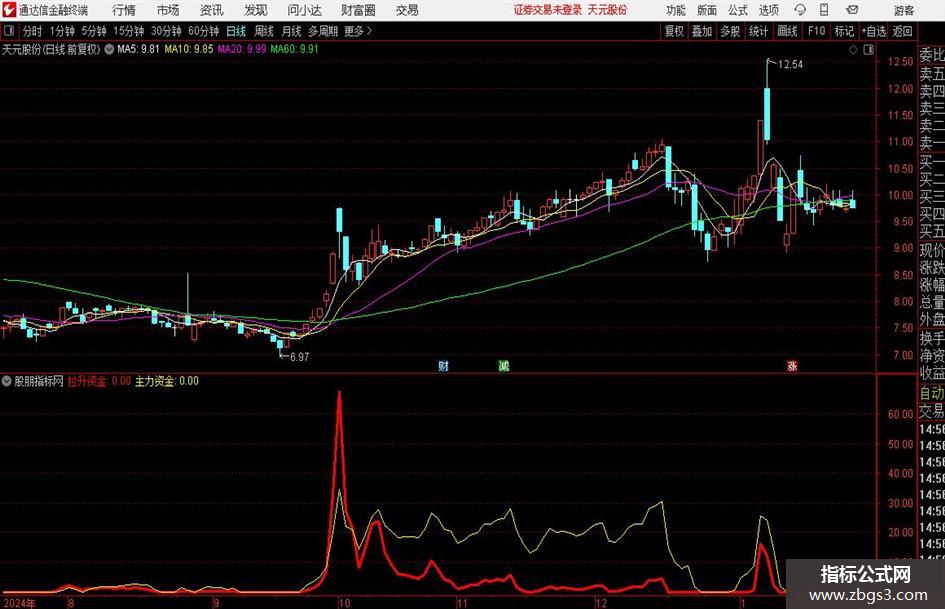Open the 交易 menu
The height and width of the screenshot is (609, 945).
(407, 10)
